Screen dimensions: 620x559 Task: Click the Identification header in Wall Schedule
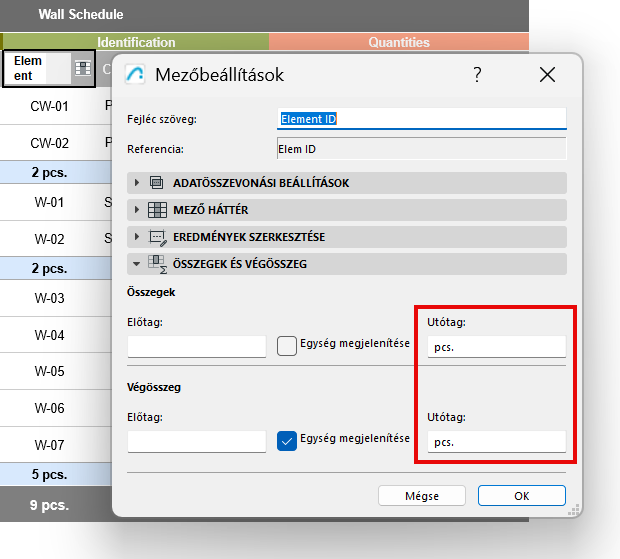[x=136, y=42]
